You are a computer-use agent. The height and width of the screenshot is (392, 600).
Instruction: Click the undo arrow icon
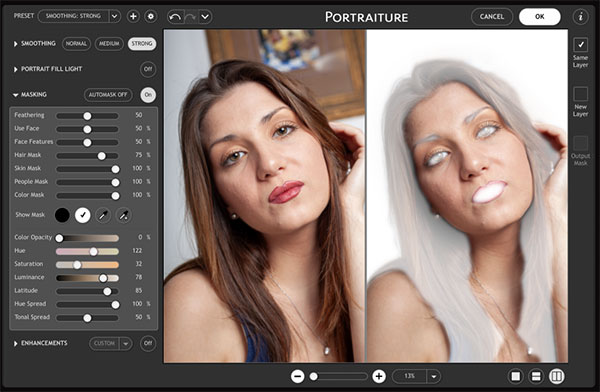pos(176,17)
